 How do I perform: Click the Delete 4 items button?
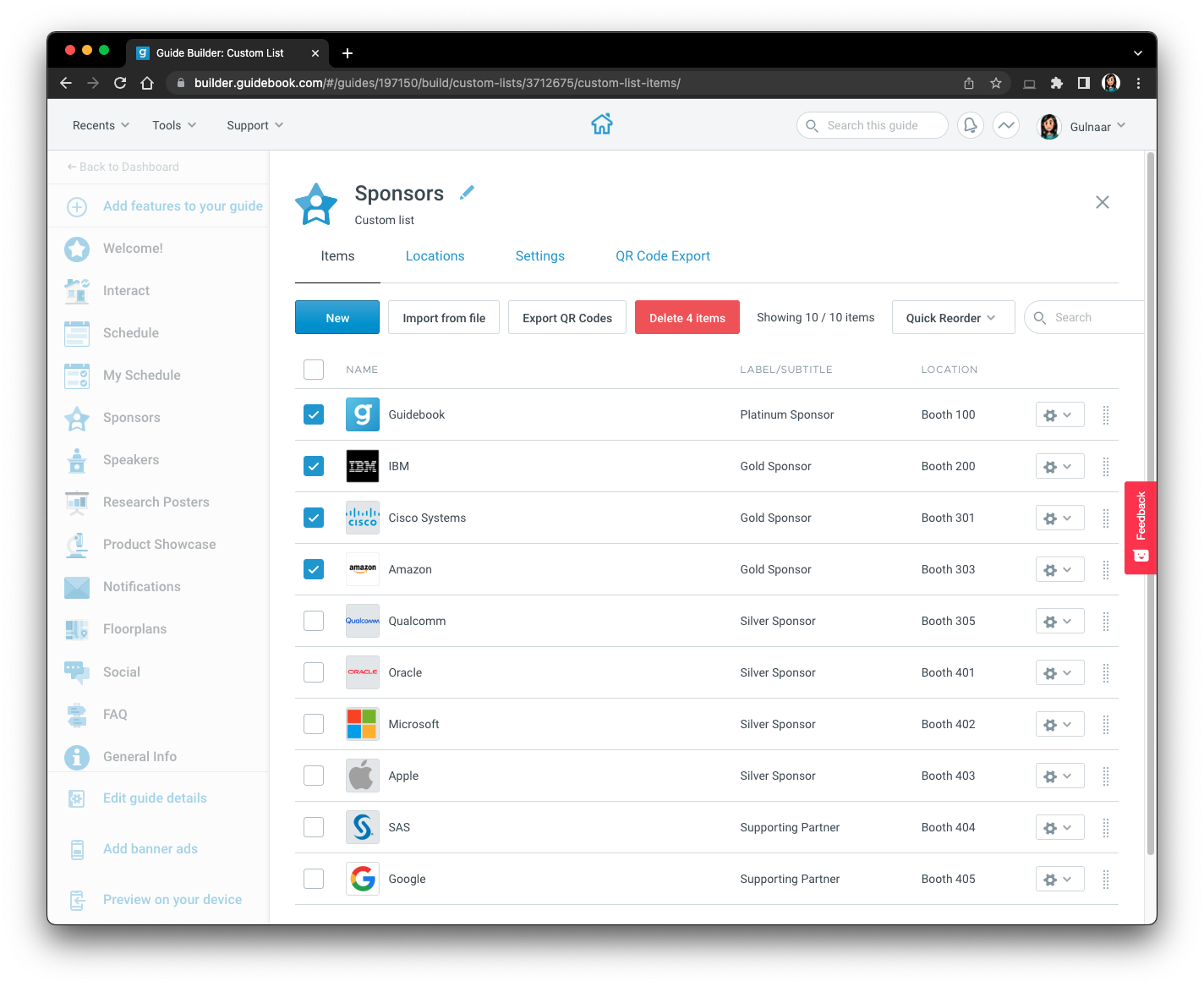click(x=687, y=317)
